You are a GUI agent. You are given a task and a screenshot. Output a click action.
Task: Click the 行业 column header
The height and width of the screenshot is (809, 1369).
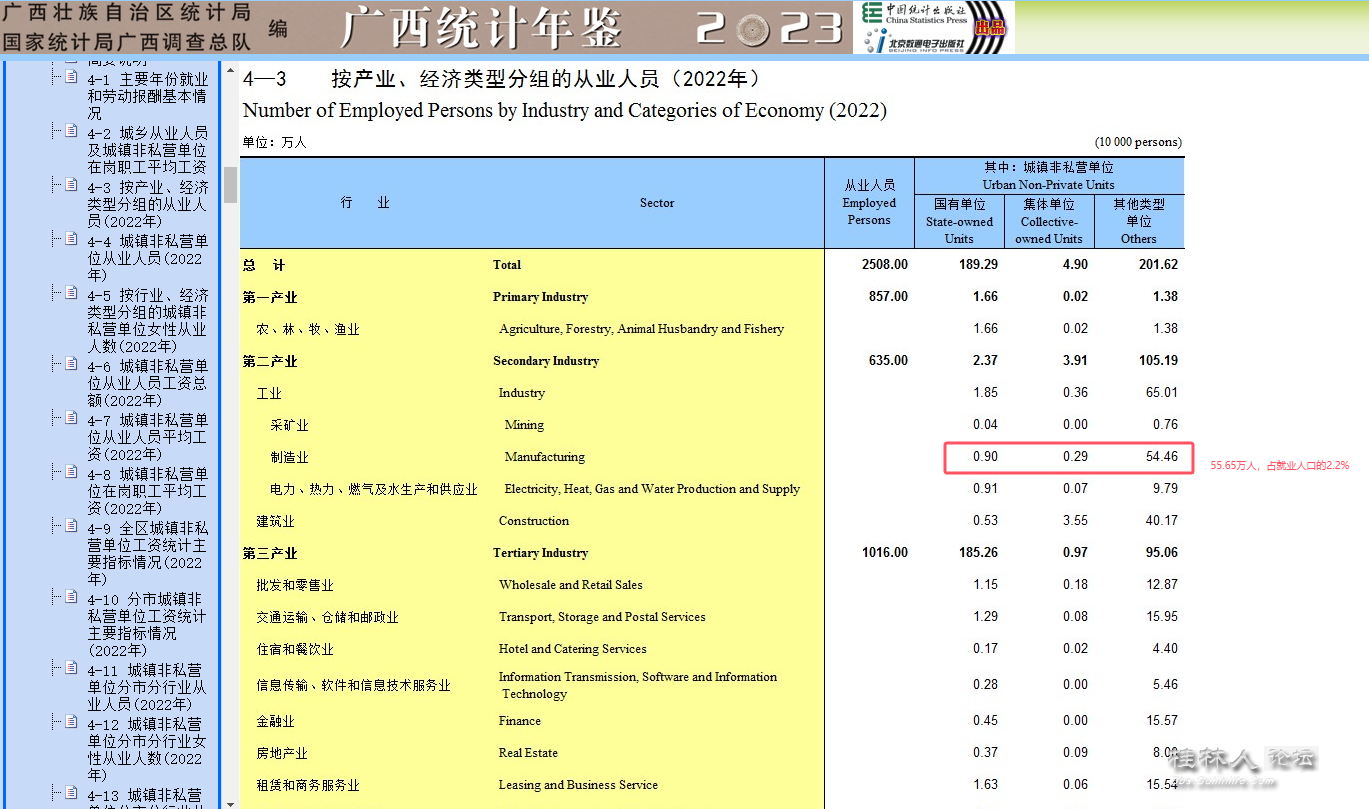coord(365,203)
